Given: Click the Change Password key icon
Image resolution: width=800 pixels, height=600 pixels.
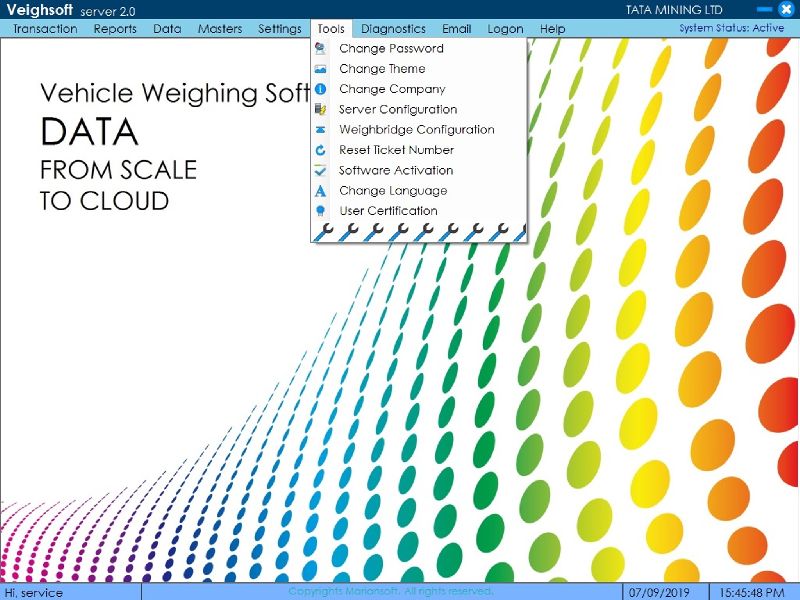Looking at the screenshot, I should [x=320, y=48].
